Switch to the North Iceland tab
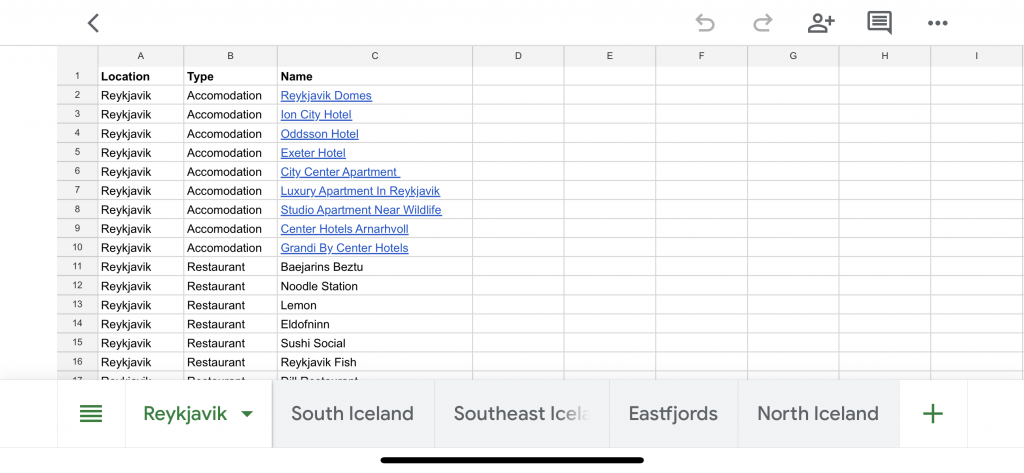Viewport: 1024px width, 473px height. [818, 414]
